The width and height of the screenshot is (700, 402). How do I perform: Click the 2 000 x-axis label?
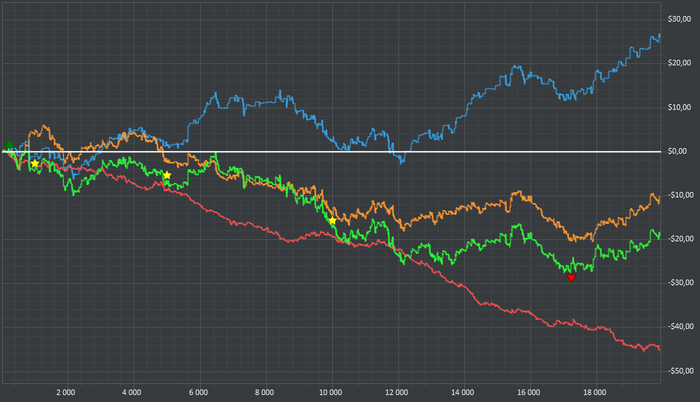click(x=66, y=393)
